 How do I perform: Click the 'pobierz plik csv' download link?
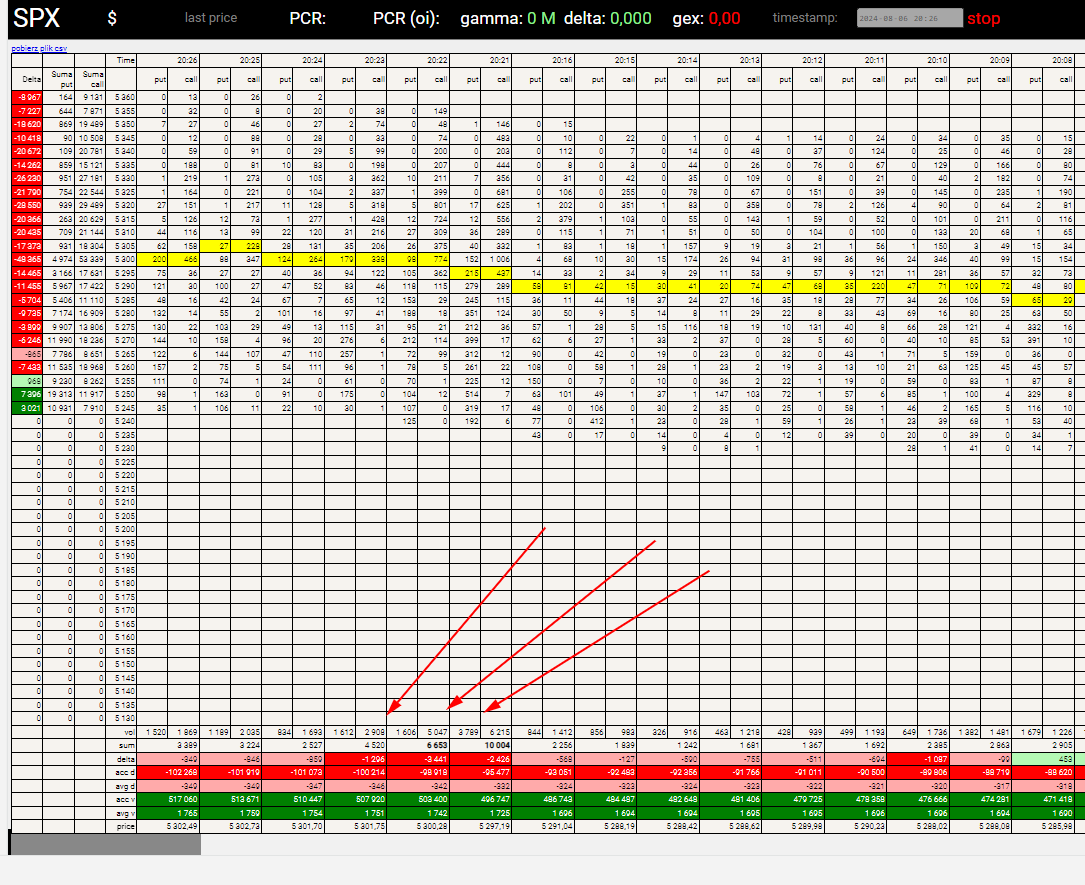coord(39,48)
